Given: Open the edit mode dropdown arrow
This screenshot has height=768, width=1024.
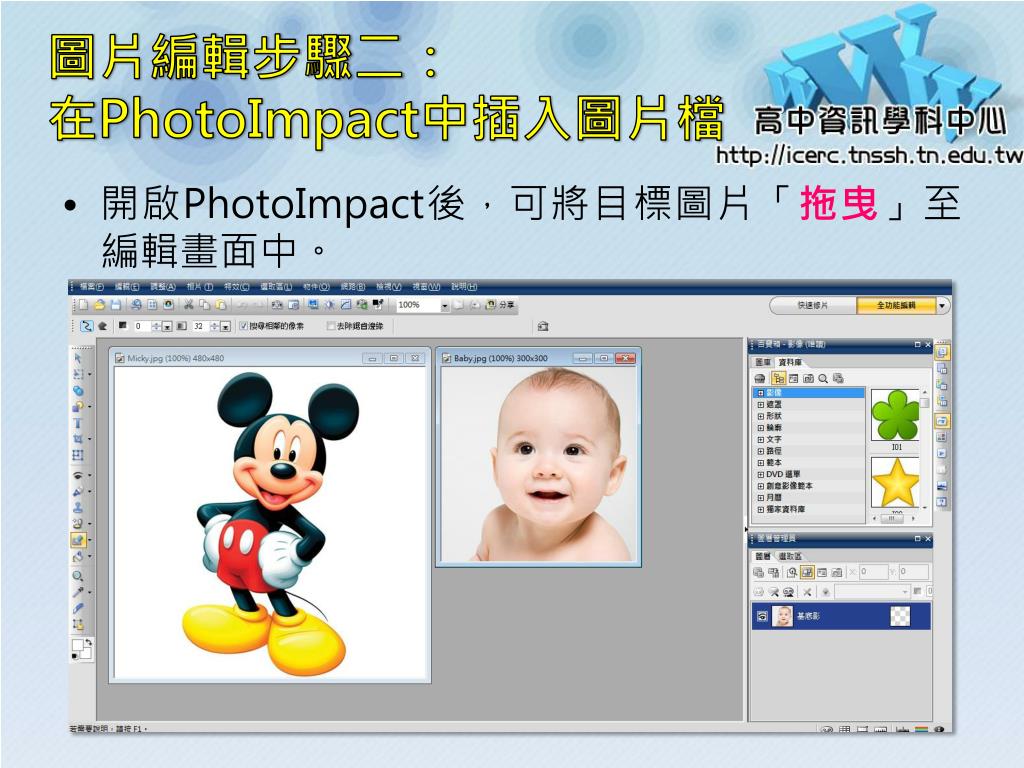Looking at the screenshot, I should 942,305.
